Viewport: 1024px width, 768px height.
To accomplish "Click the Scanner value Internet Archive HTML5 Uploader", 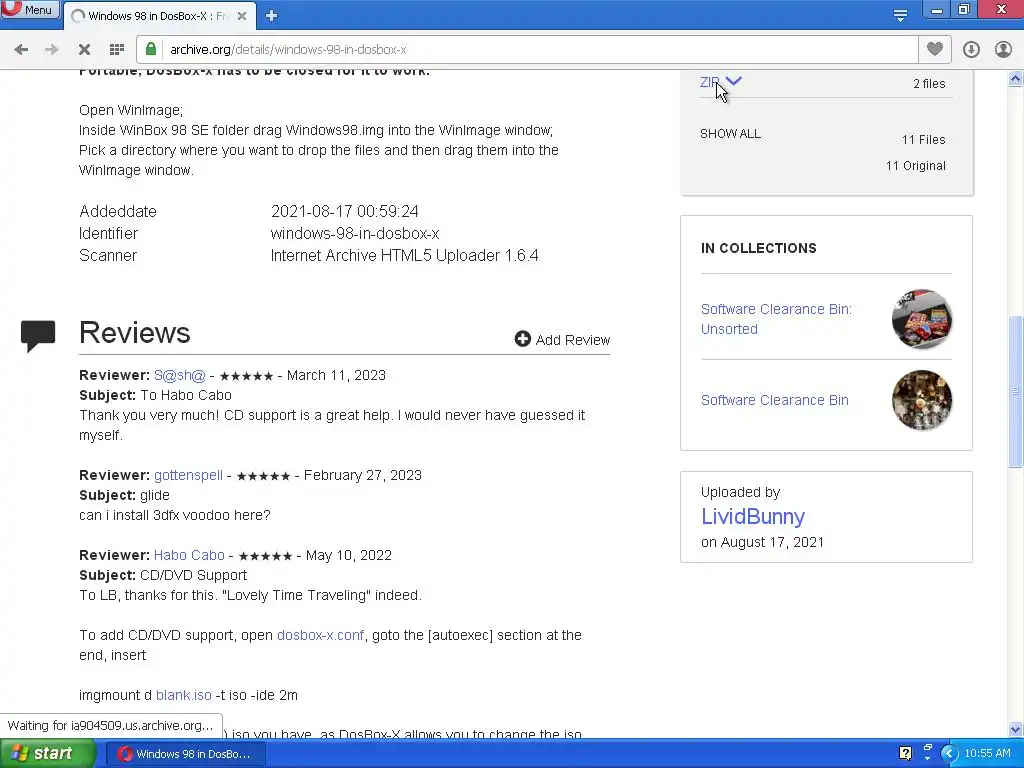I will coord(404,255).
